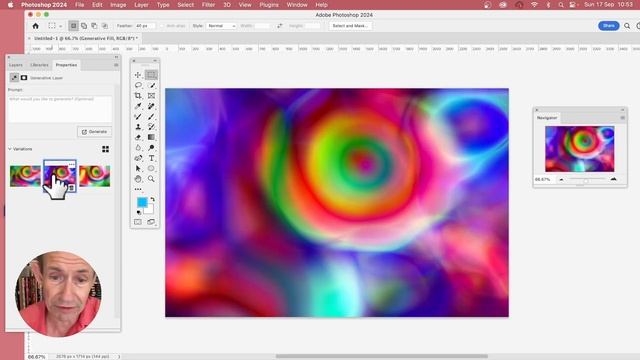Screen dimensions: 640x360
Task: Select the Clone Stamp tool
Action: [x=138, y=127]
